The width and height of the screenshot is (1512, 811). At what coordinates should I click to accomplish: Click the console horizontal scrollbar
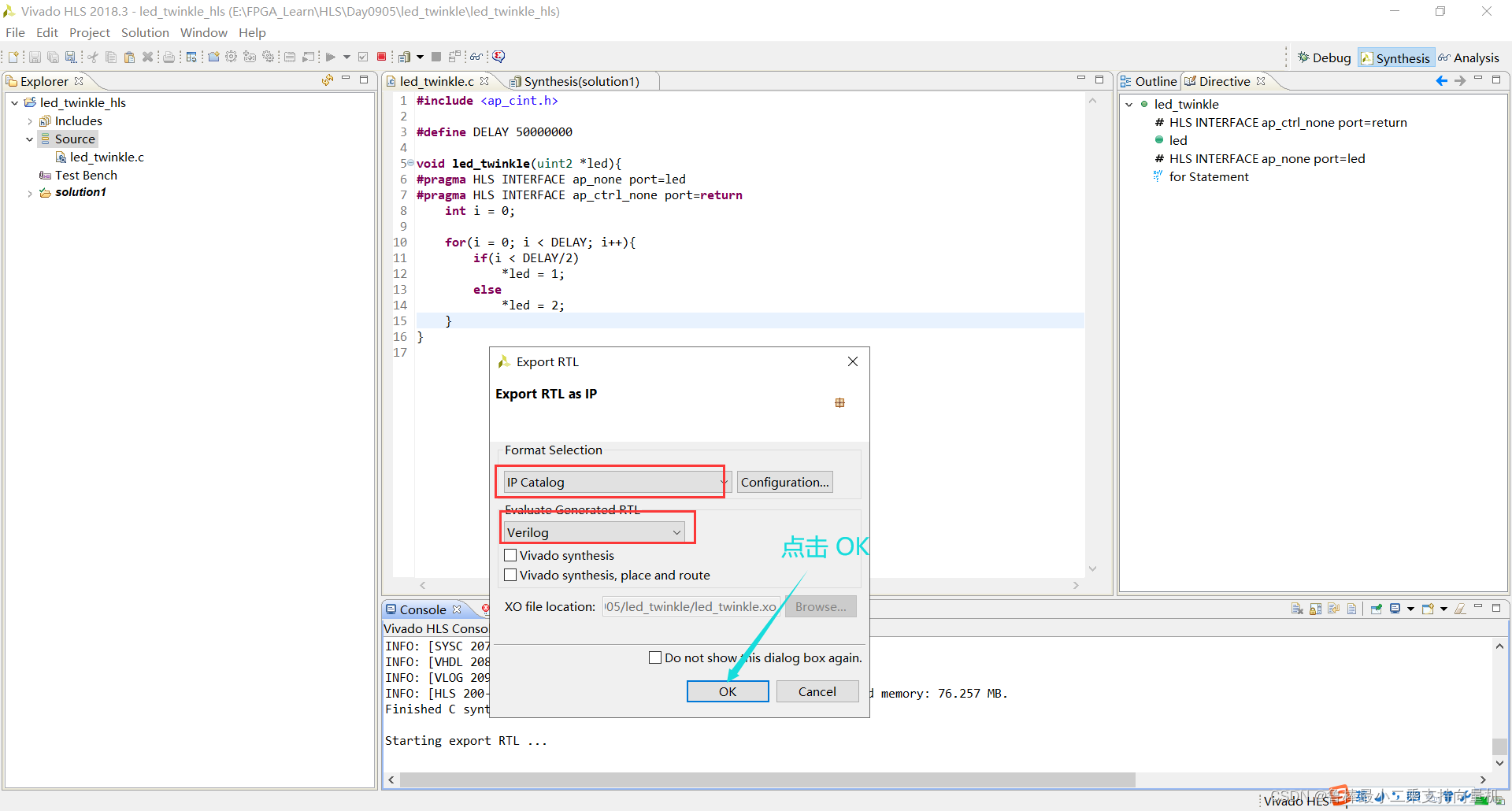pos(768,780)
